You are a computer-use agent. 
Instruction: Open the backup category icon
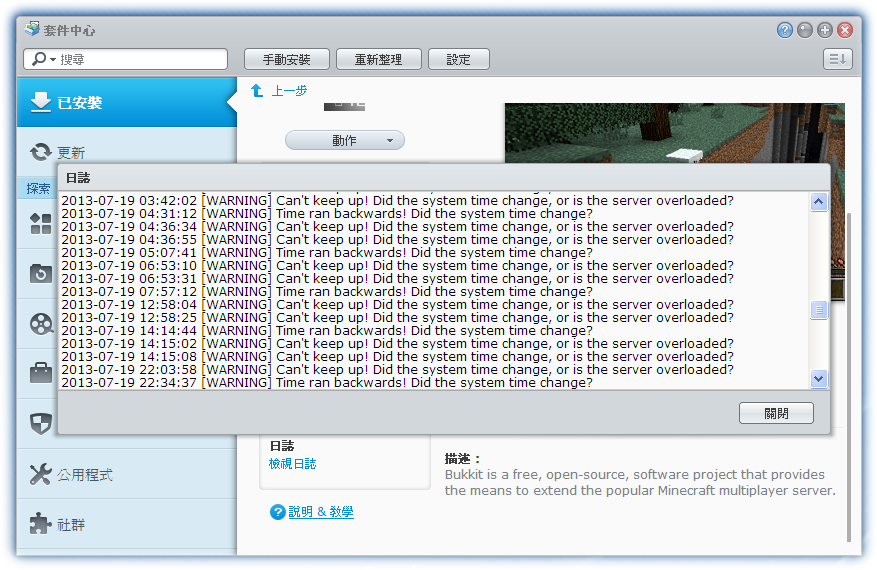[x=41, y=273]
